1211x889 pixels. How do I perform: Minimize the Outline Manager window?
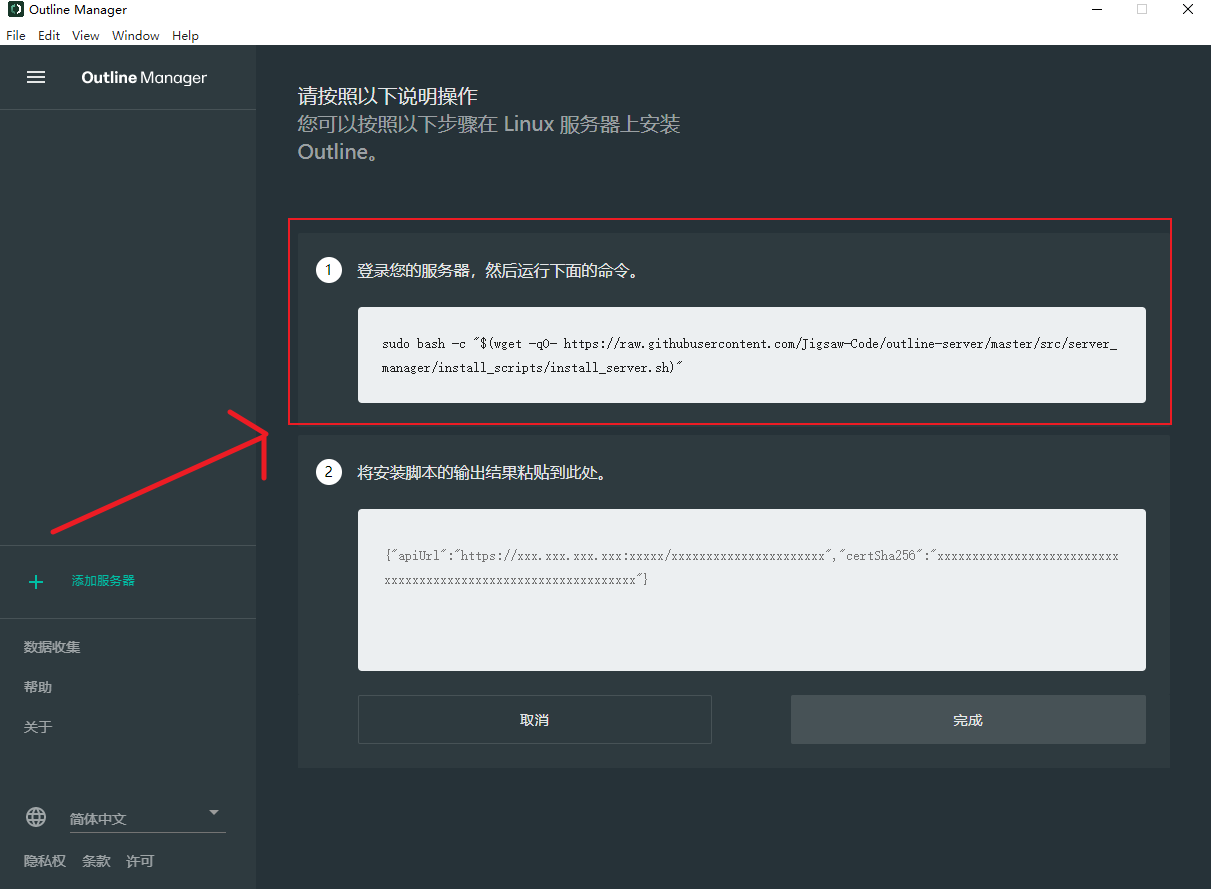[x=1096, y=10]
